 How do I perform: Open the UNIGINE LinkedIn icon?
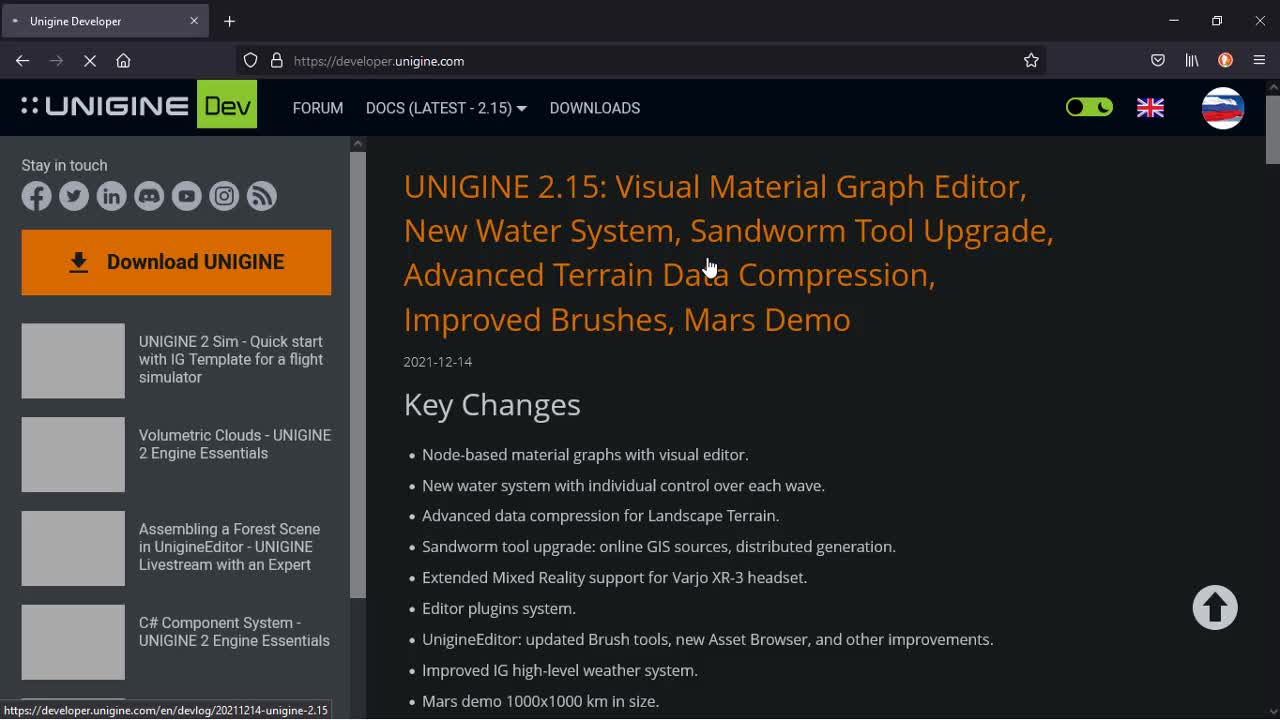tap(112, 196)
